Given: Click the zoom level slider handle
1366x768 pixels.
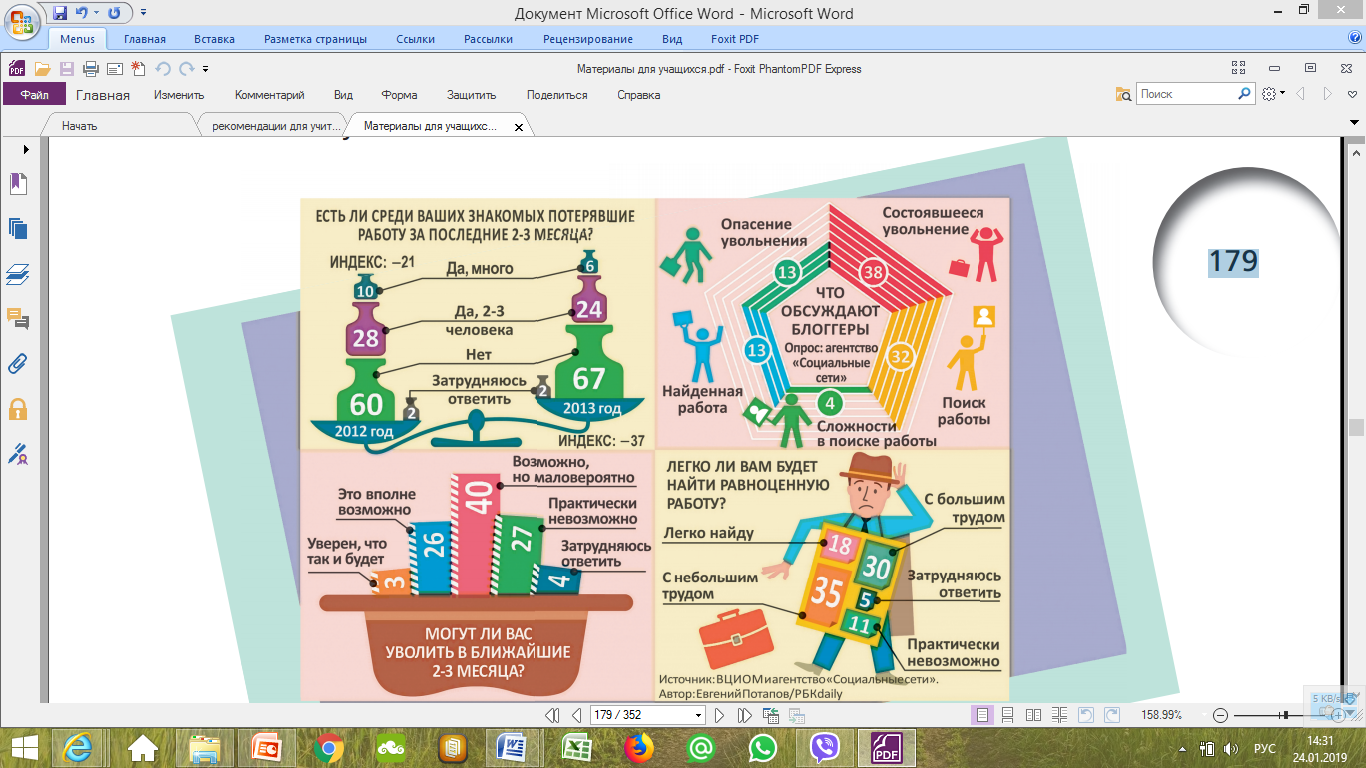Looking at the screenshot, I should (1285, 715).
